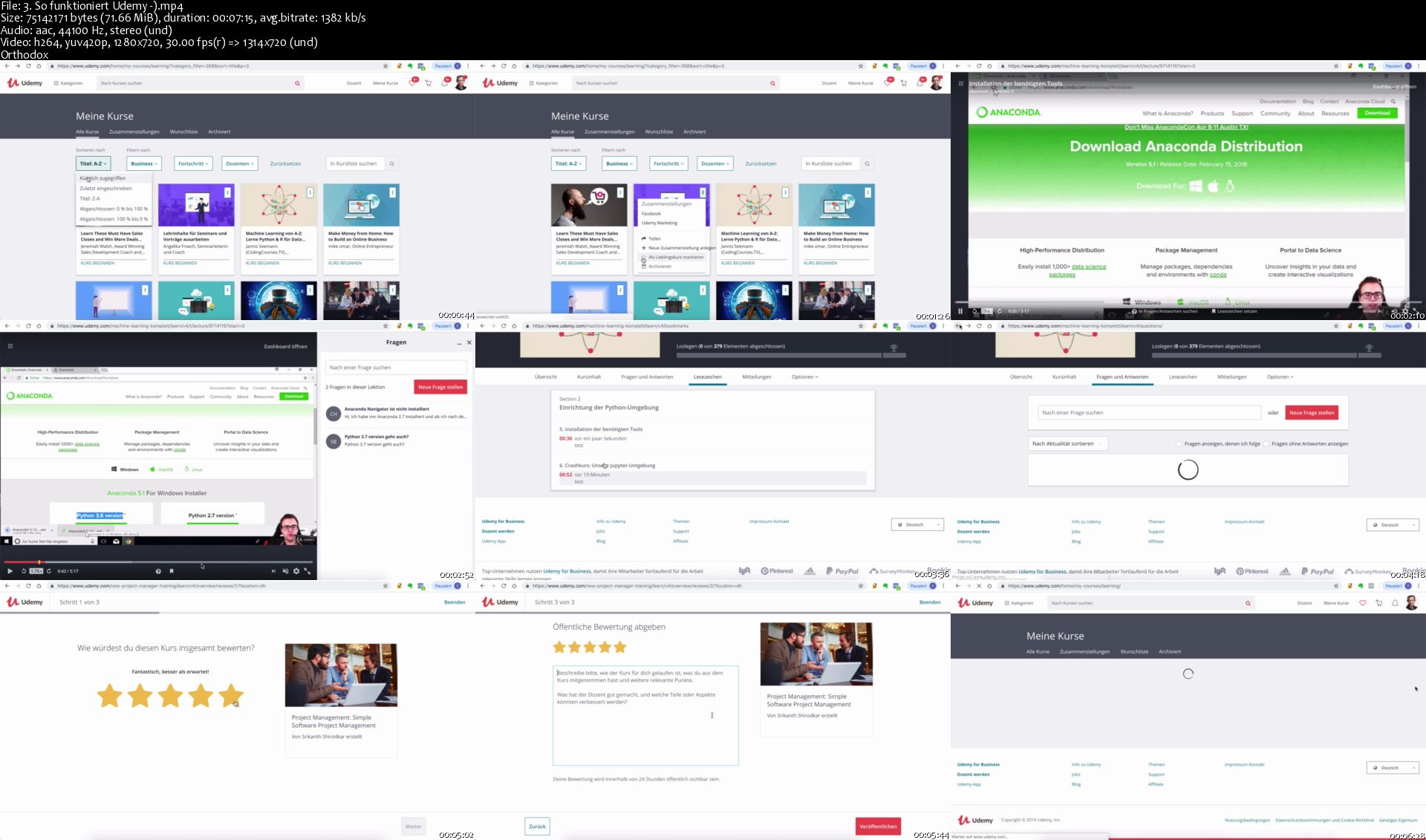Open the 1.75x playback speed control
Viewport: 1426px width, 840px height.
(36, 571)
